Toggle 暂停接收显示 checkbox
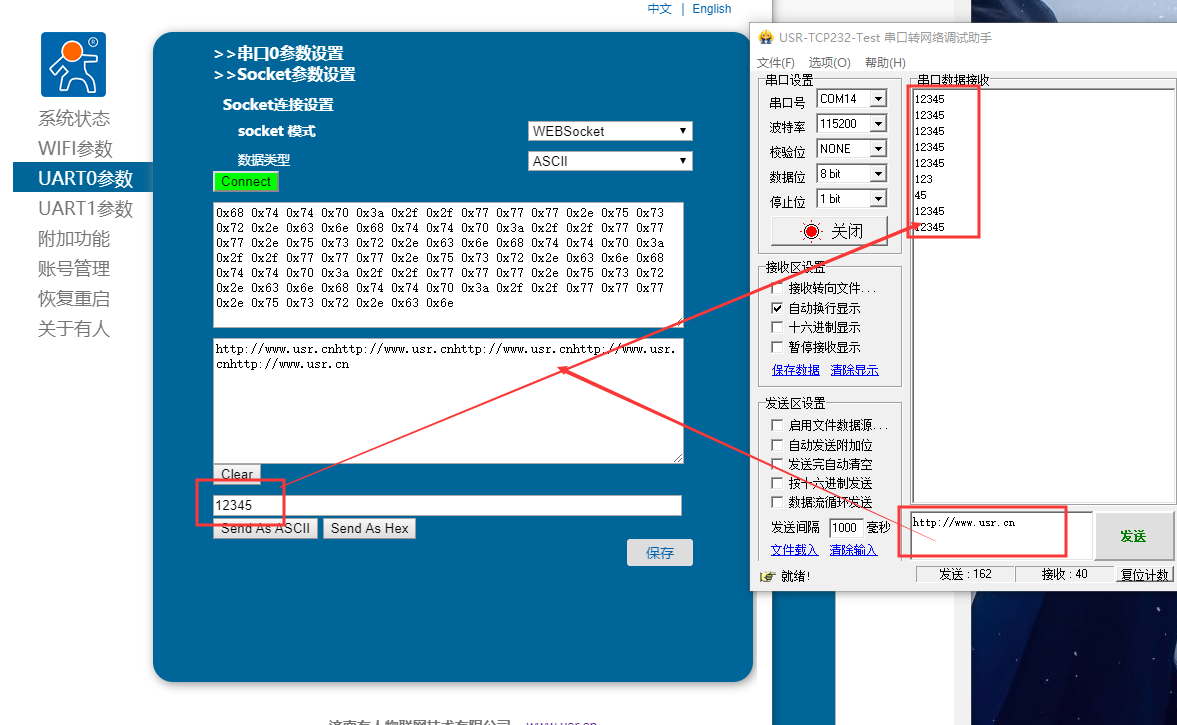Image resolution: width=1177 pixels, height=725 pixels. (x=777, y=347)
